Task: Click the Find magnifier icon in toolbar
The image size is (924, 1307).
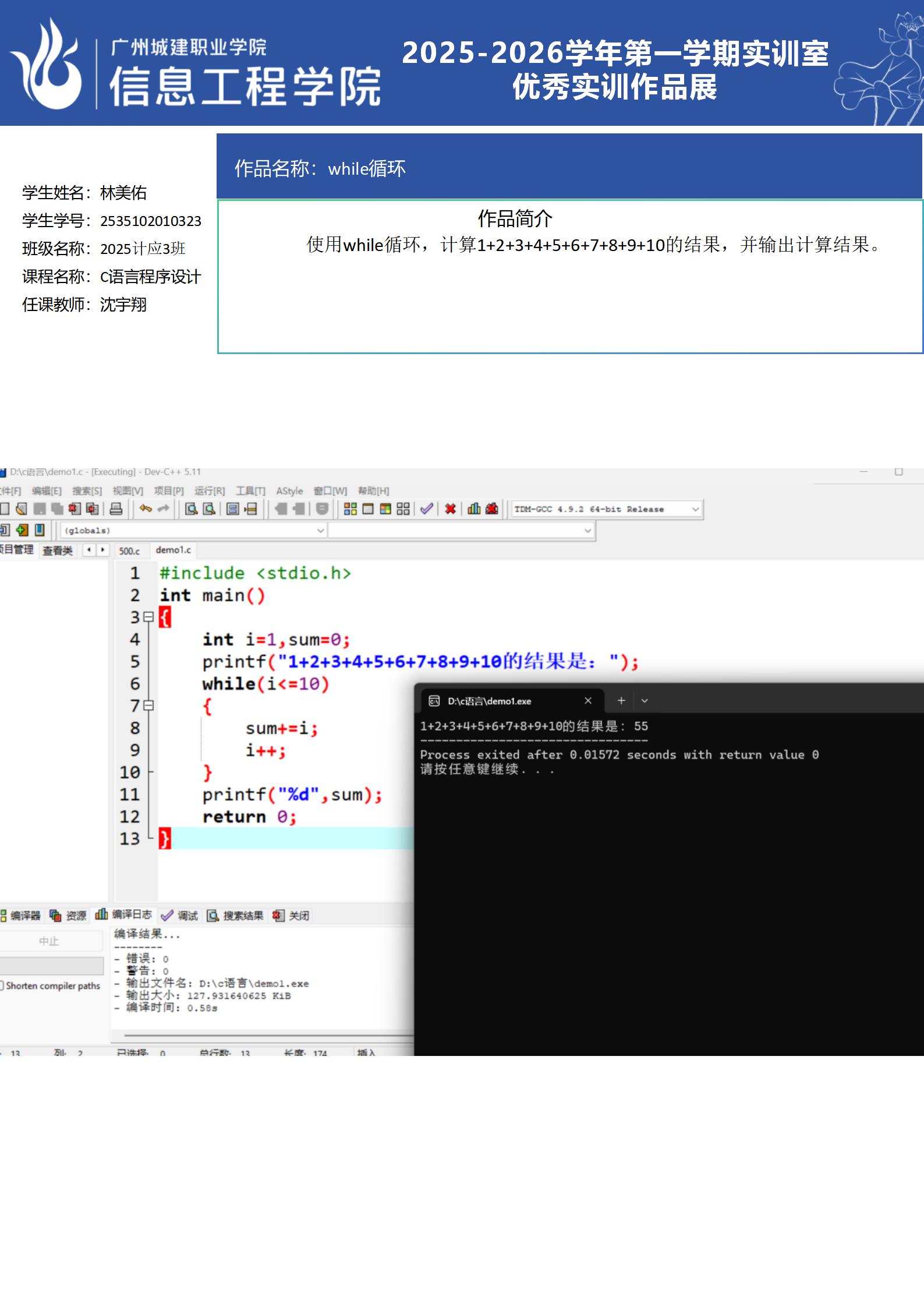Action: point(191,509)
